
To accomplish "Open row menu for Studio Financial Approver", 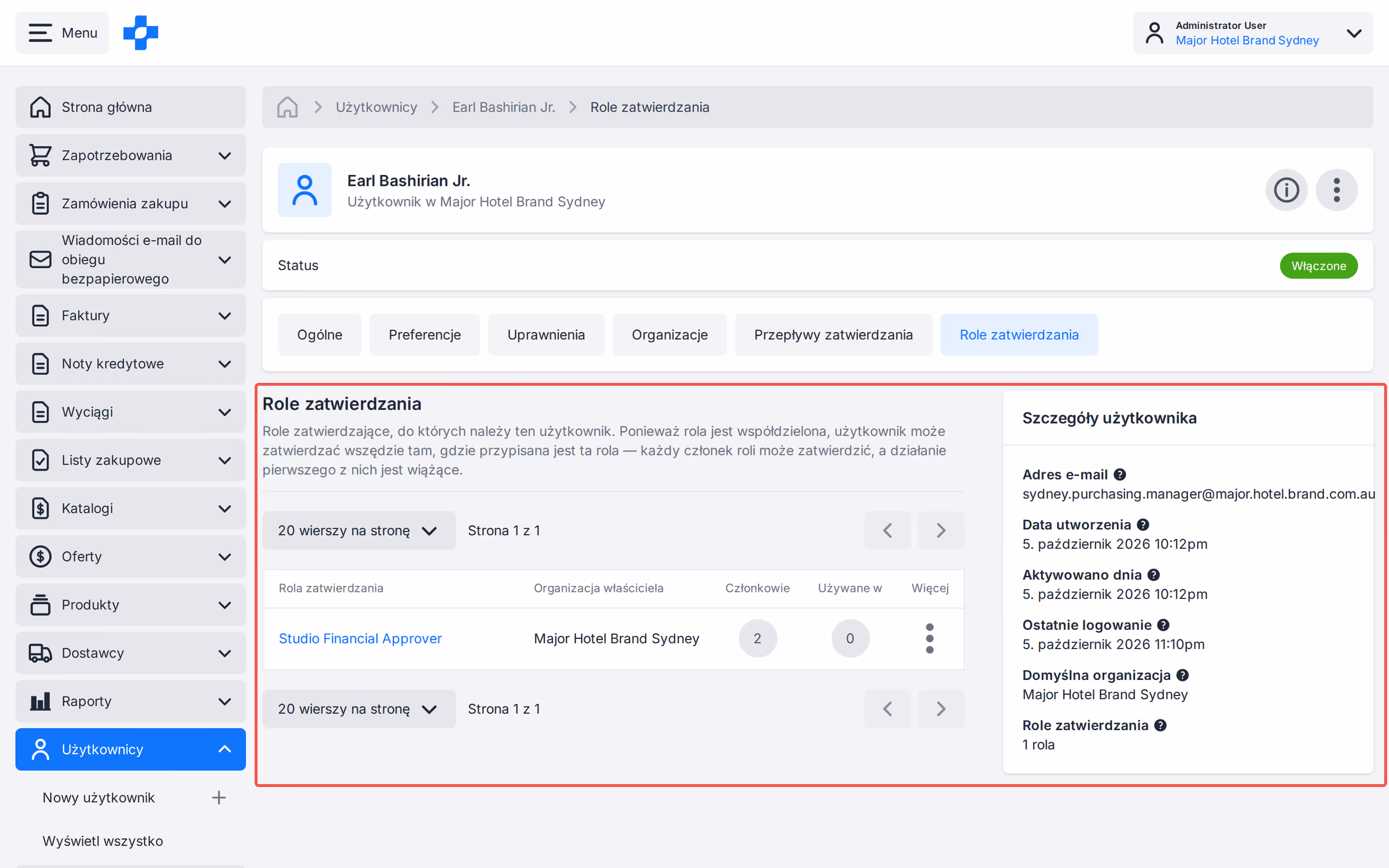I will pos(930,638).
